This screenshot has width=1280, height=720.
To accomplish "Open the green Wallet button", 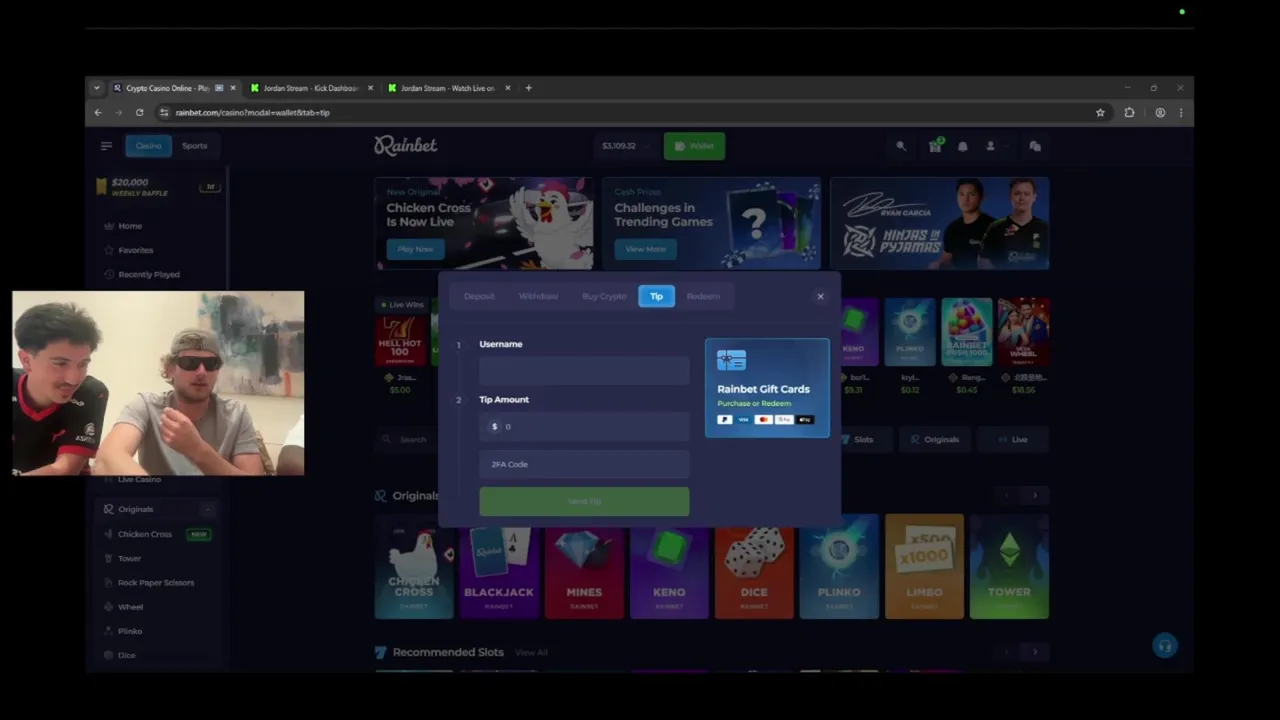I will coord(694,146).
